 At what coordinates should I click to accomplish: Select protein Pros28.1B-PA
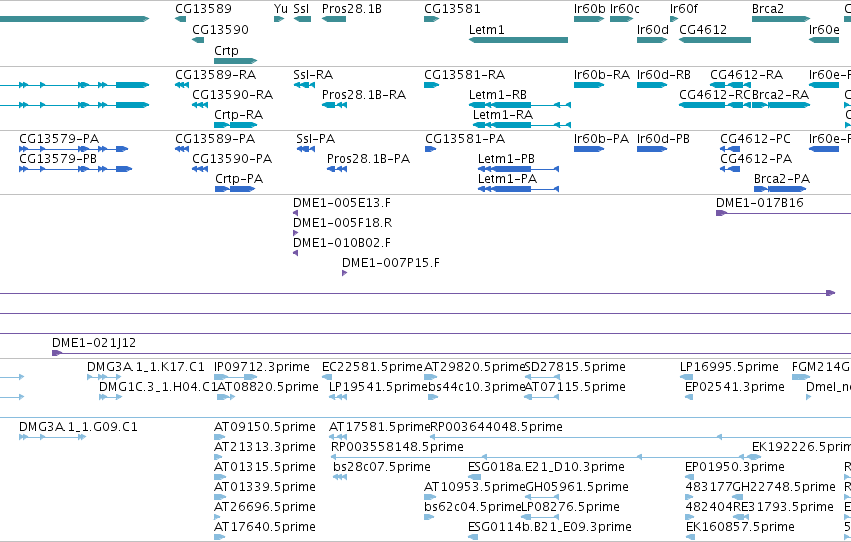pos(337,169)
